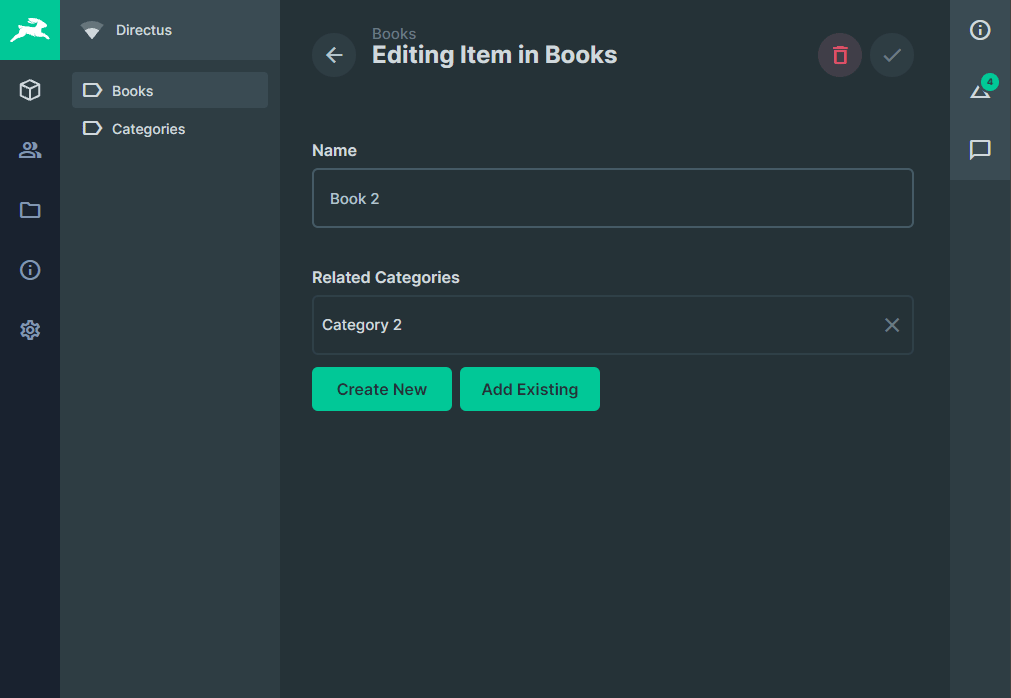This screenshot has height=698, width=1011.
Task: Open the Documentation info module in left bar
Action: 30,269
